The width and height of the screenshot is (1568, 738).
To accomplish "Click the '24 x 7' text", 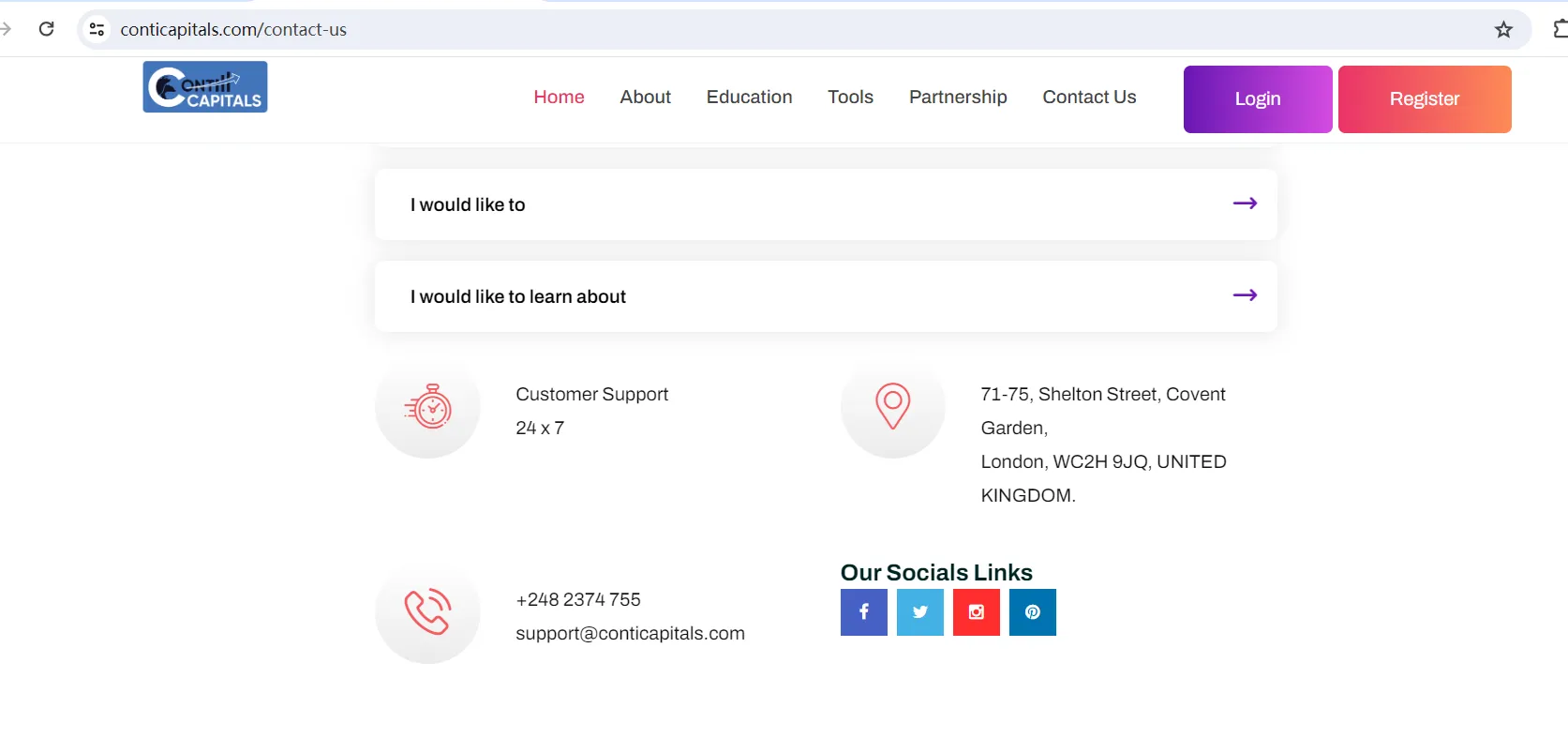I will (540, 428).
